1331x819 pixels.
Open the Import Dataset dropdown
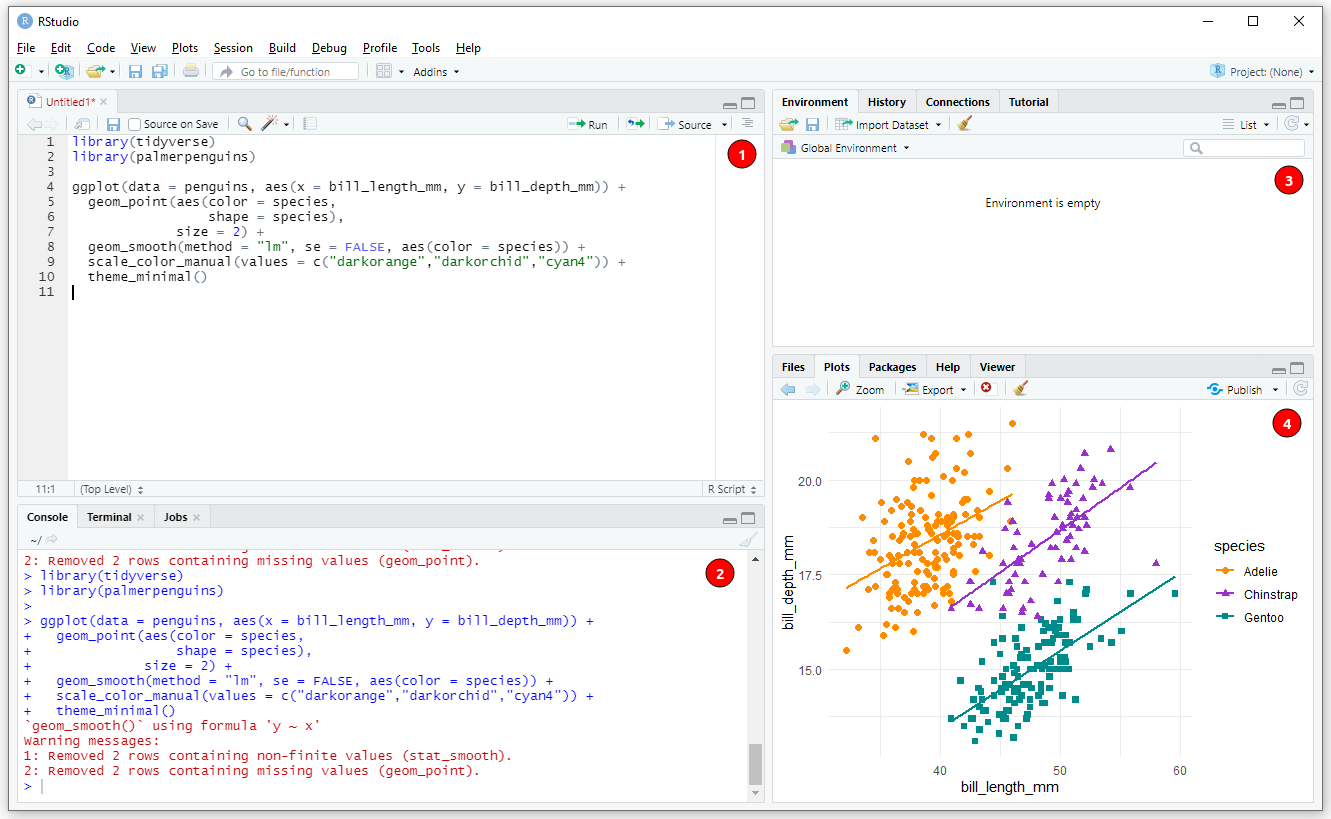[x=888, y=124]
